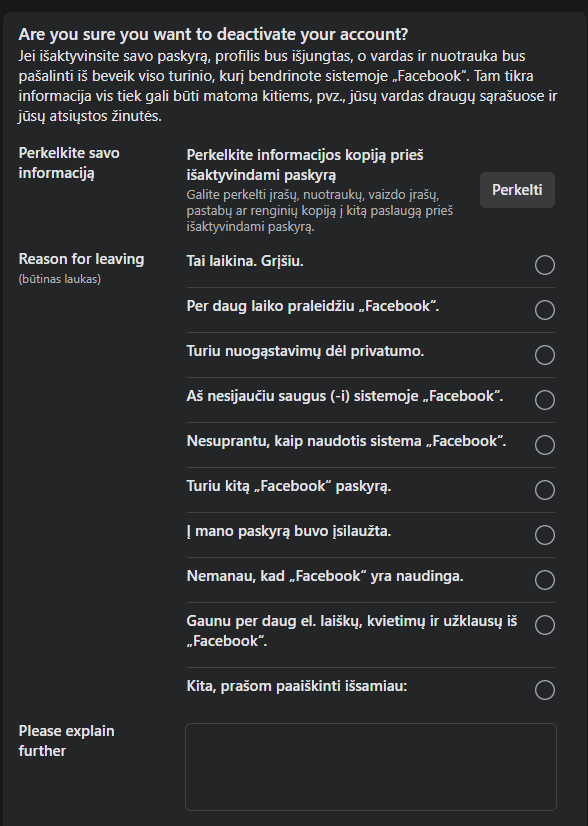588x826 pixels.
Task: Pick 'Nemanau, kad Facebook yra naudinga' radio
Action: [545, 580]
